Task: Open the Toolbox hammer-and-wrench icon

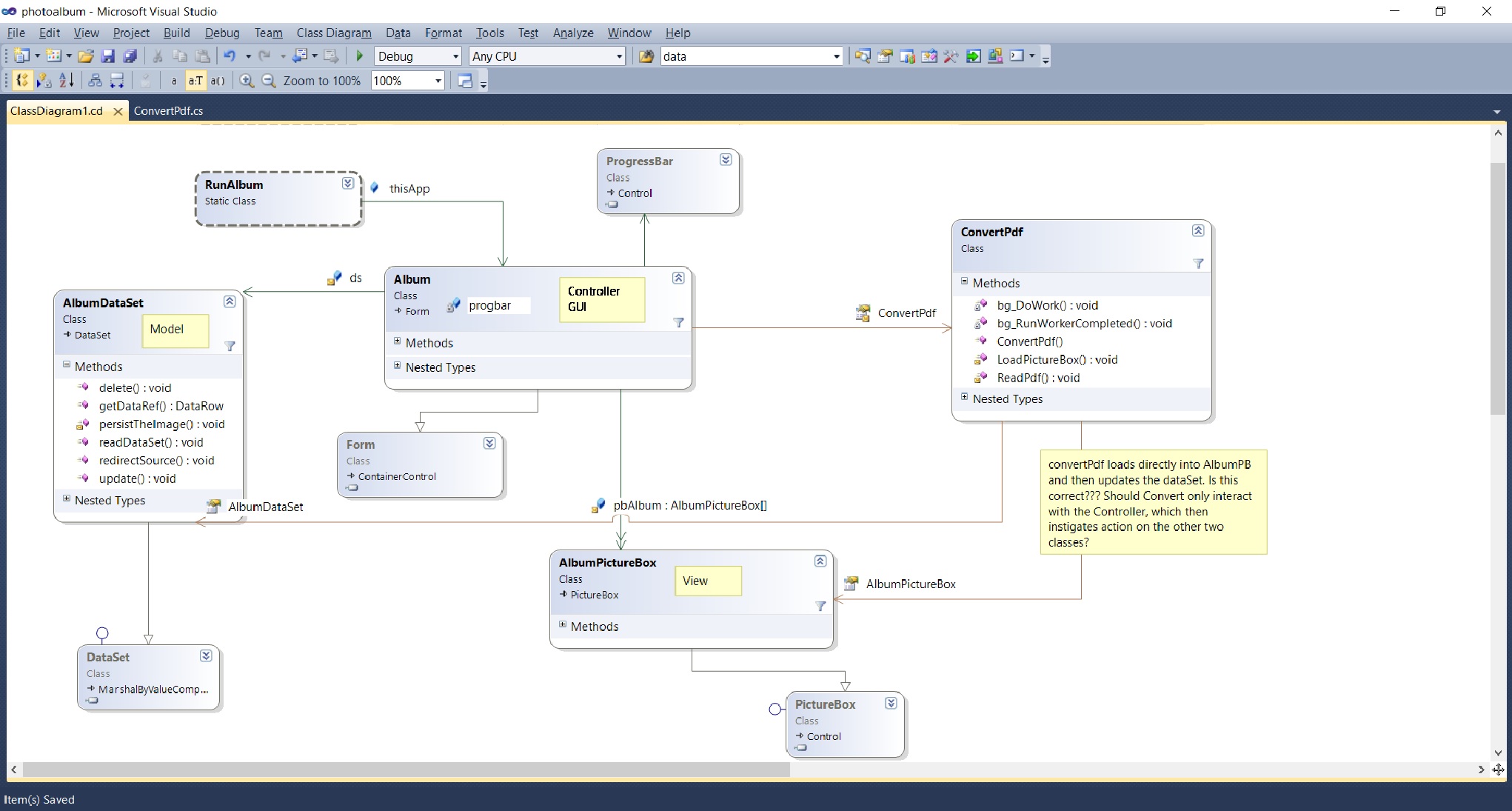Action: [x=951, y=56]
